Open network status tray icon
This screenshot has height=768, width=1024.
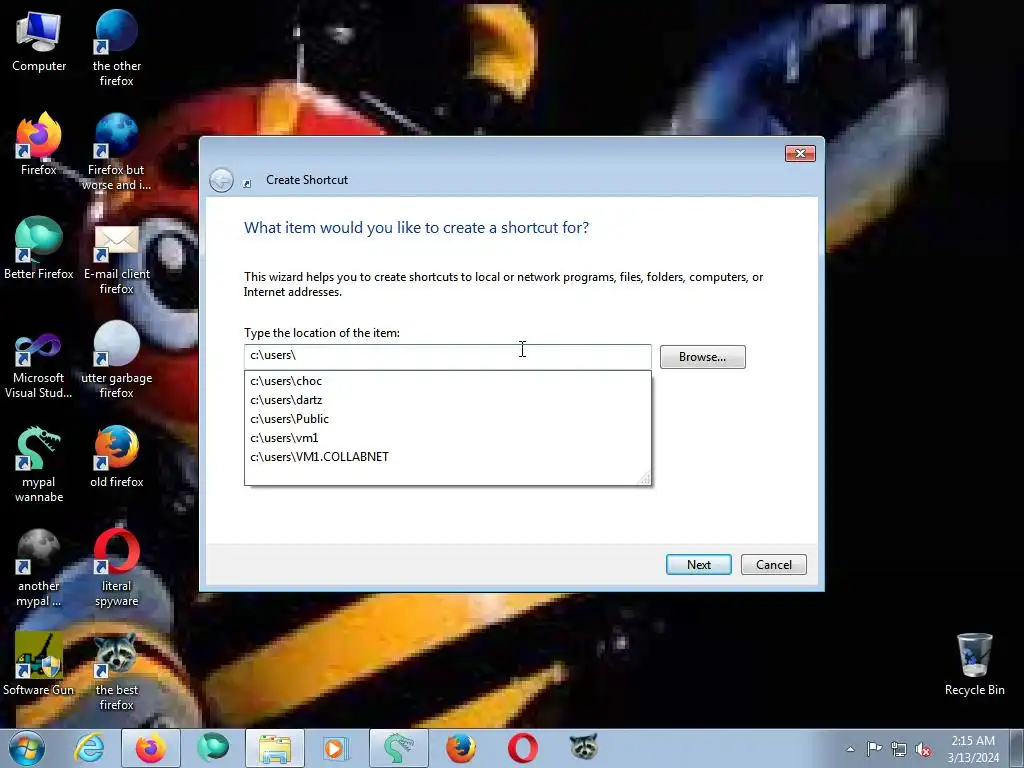pos(899,749)
